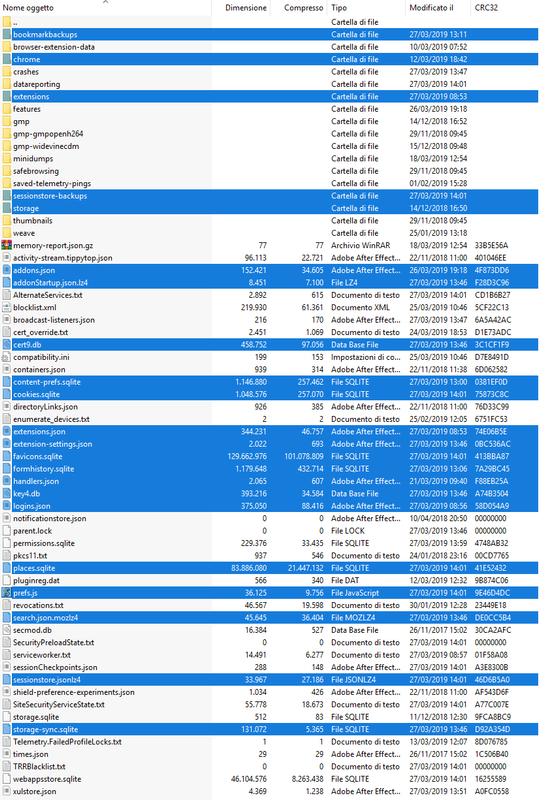Viewport: 539px width, 800px height.
Task: Click the chrome folder icon
Action: coord(6,59)
